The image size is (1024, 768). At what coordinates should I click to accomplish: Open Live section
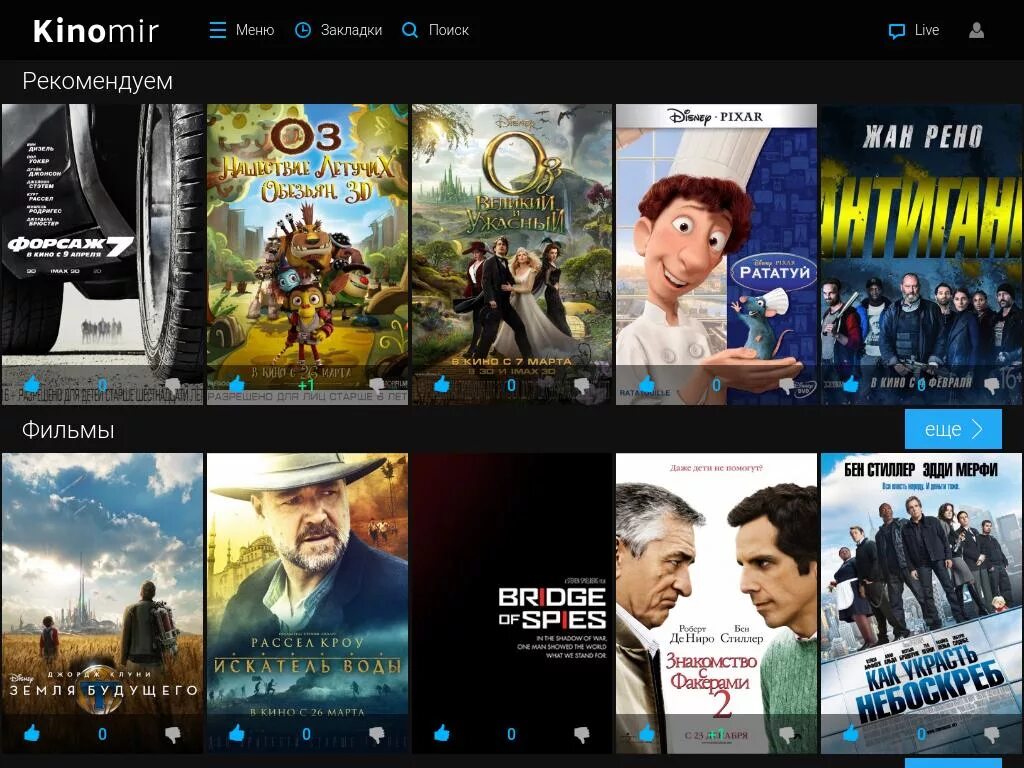(927, 30)
